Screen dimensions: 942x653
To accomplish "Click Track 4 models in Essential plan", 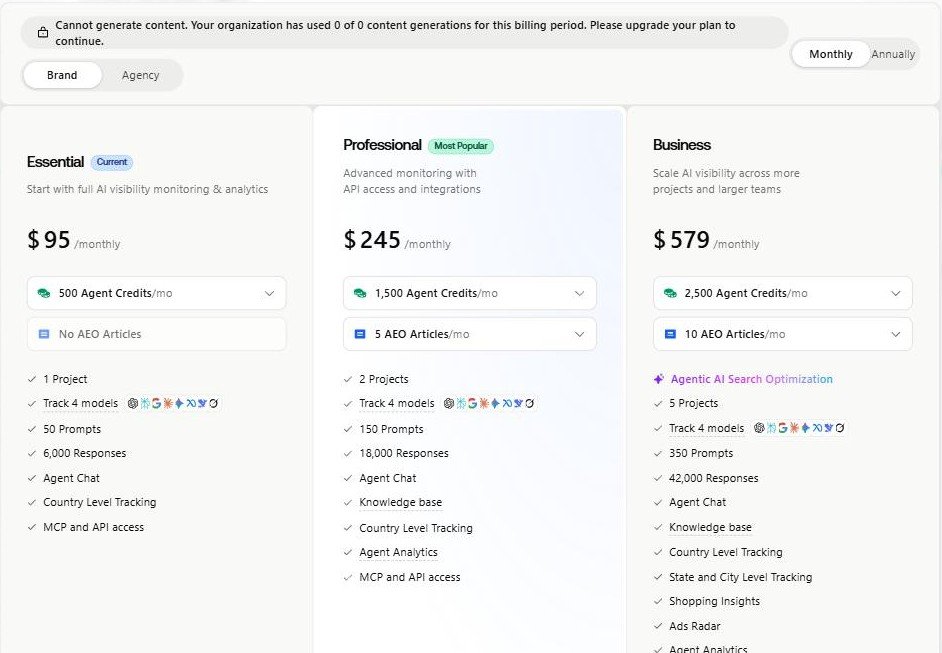I will pyautogui.click(x=81, y=403).
